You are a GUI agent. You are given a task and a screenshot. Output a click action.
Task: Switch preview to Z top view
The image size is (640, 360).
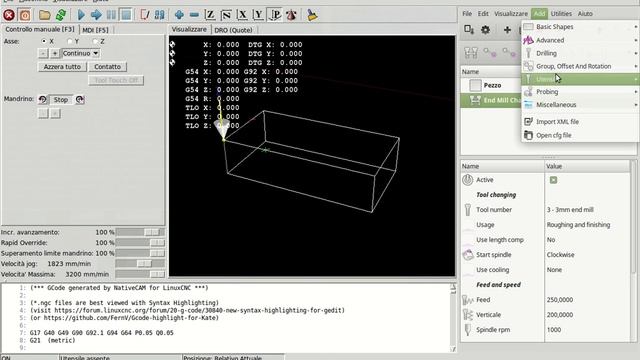pos(210,15)
